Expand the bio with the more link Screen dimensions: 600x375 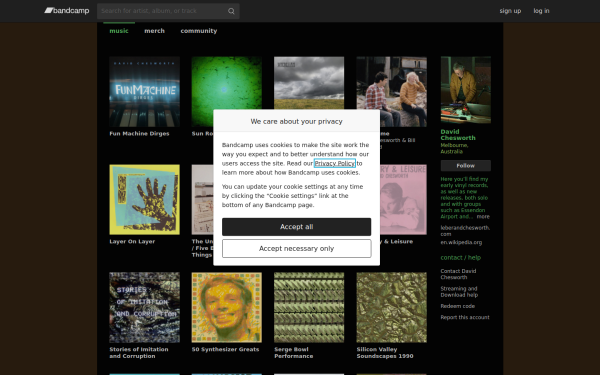click(x=483, y=217)
